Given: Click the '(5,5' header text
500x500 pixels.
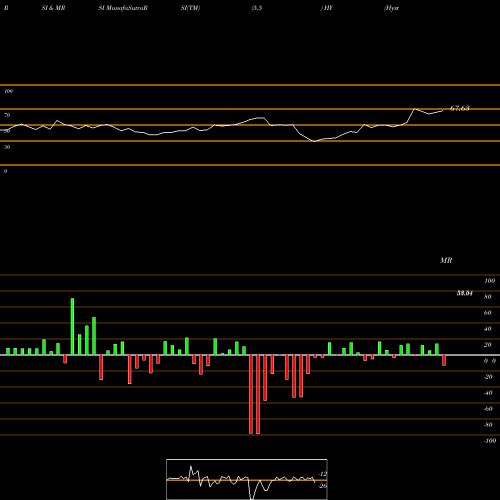Looking at the screenshot, I should click(257, 8).
